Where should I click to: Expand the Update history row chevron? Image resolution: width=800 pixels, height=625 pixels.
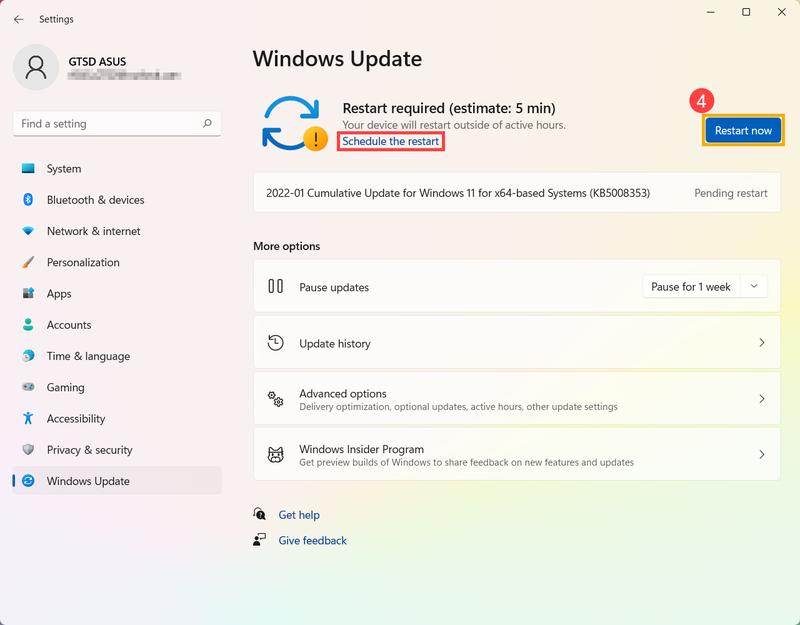pyautogui.click(x=761, y=343)
